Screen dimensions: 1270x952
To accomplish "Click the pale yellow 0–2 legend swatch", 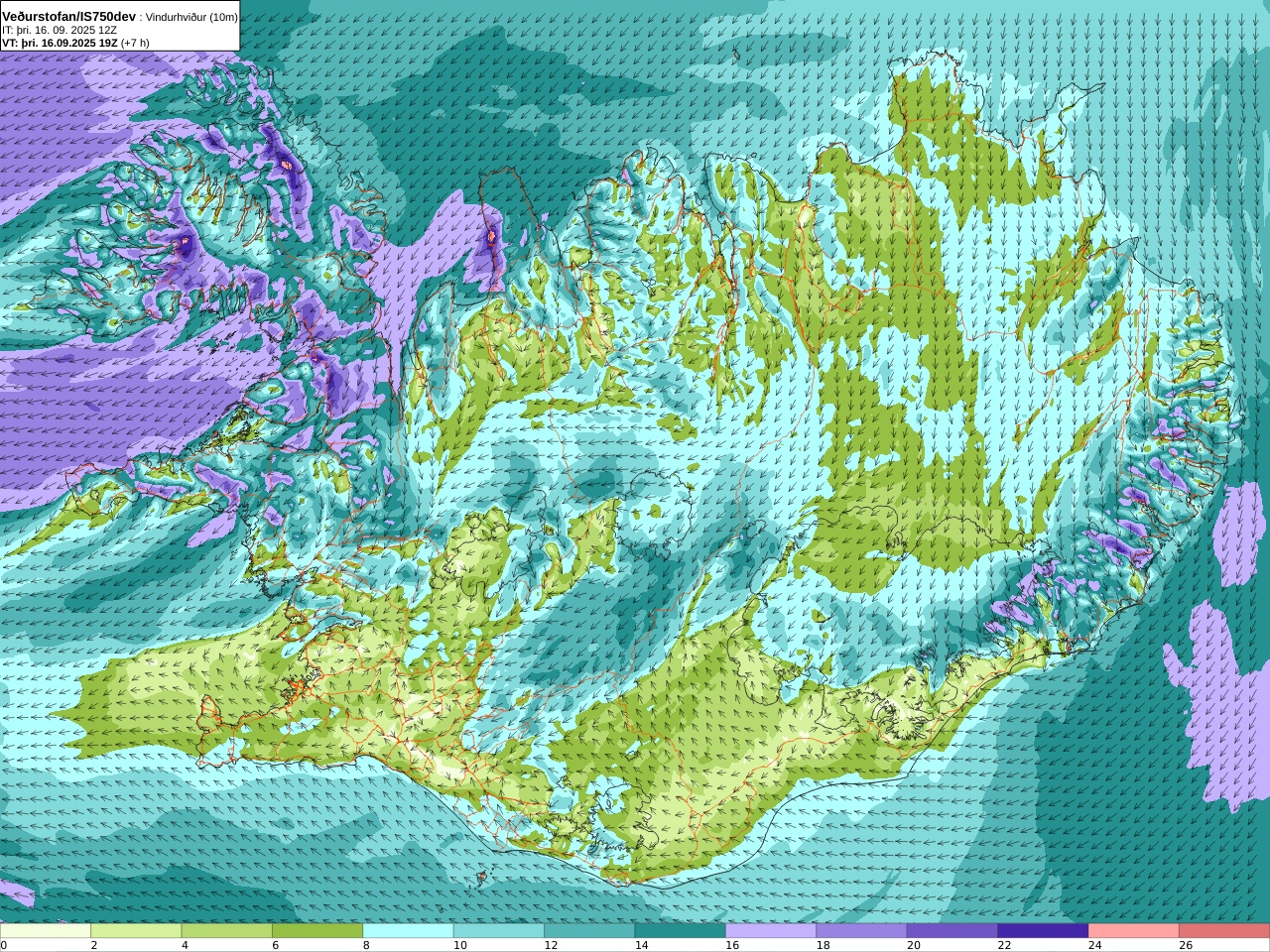I will (x=46, y=931).
